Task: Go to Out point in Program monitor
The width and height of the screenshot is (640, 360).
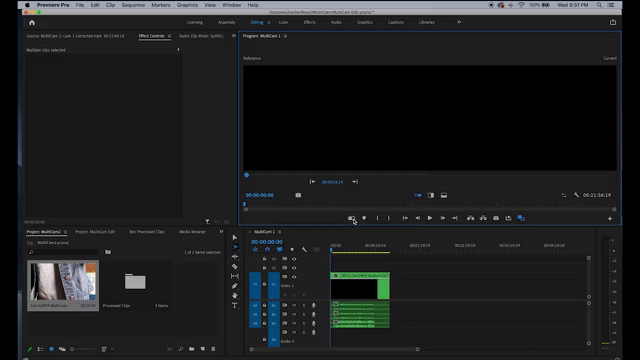Action: [455, 218]
